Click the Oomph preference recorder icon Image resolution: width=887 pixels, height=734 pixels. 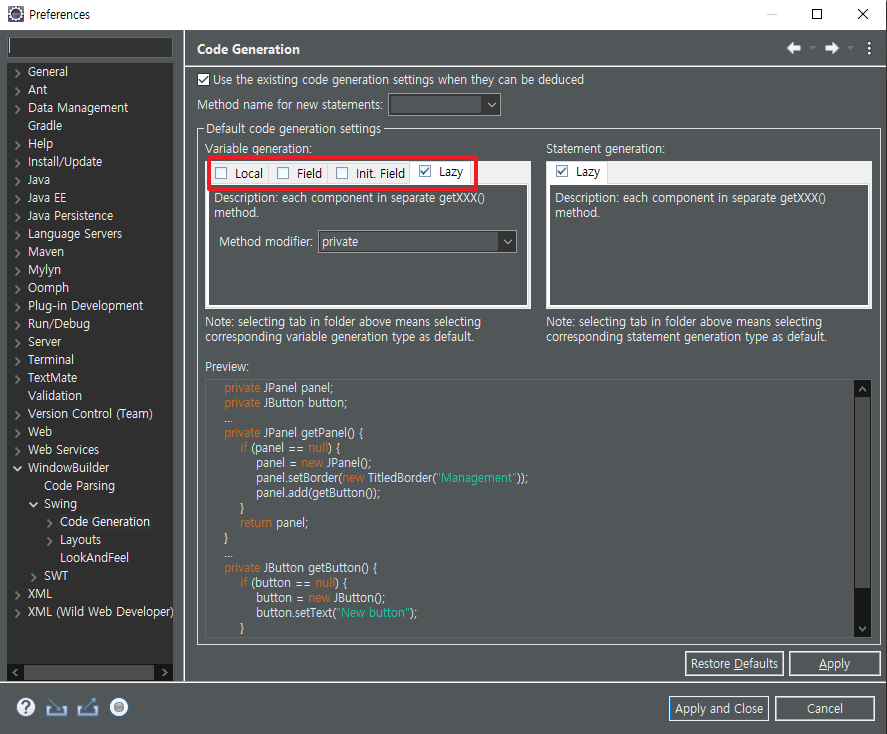click(119, 707)
